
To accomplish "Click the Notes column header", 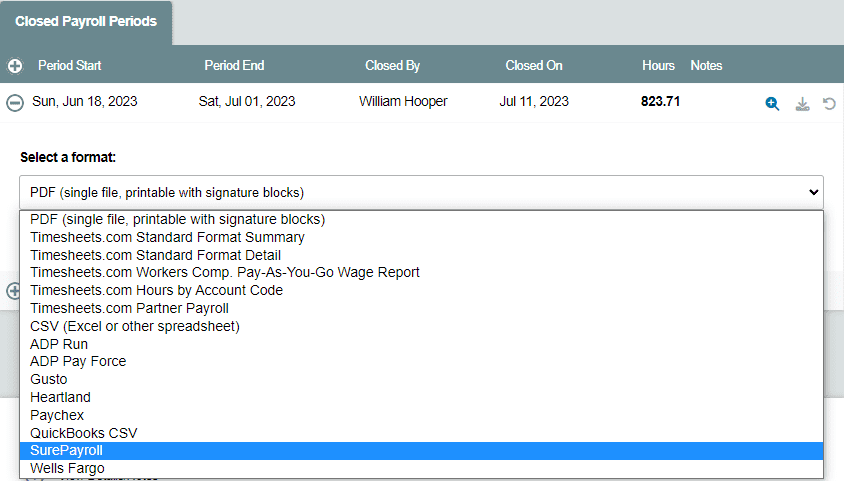I will (x=706, y=66).
